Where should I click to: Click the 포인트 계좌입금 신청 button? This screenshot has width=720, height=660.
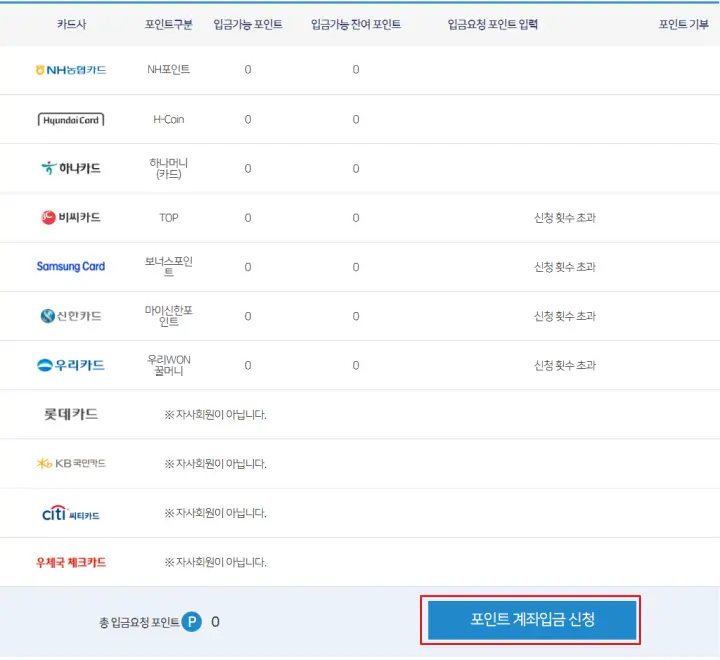click(x=532, y=620)
